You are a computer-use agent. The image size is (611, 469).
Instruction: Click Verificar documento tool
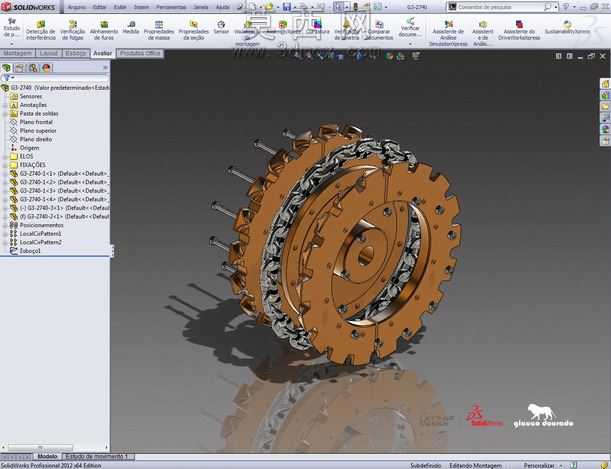point(410,27)
